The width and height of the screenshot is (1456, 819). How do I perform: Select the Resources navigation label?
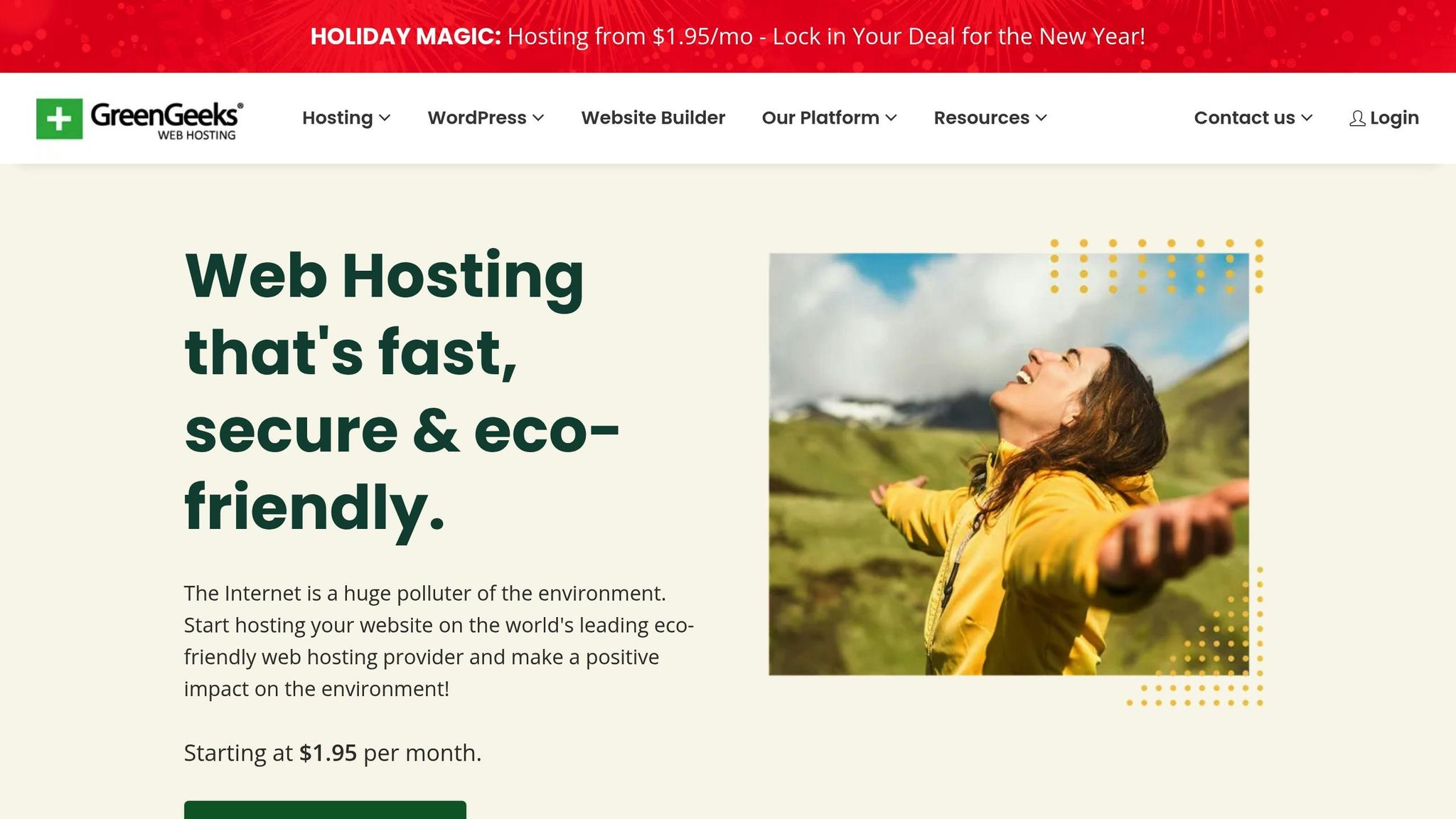(981, 118)
